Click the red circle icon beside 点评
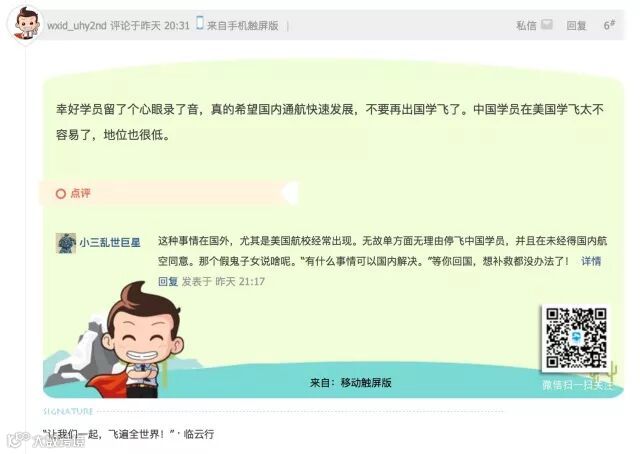The image size is (640, 454). click(x=60, y=194)
